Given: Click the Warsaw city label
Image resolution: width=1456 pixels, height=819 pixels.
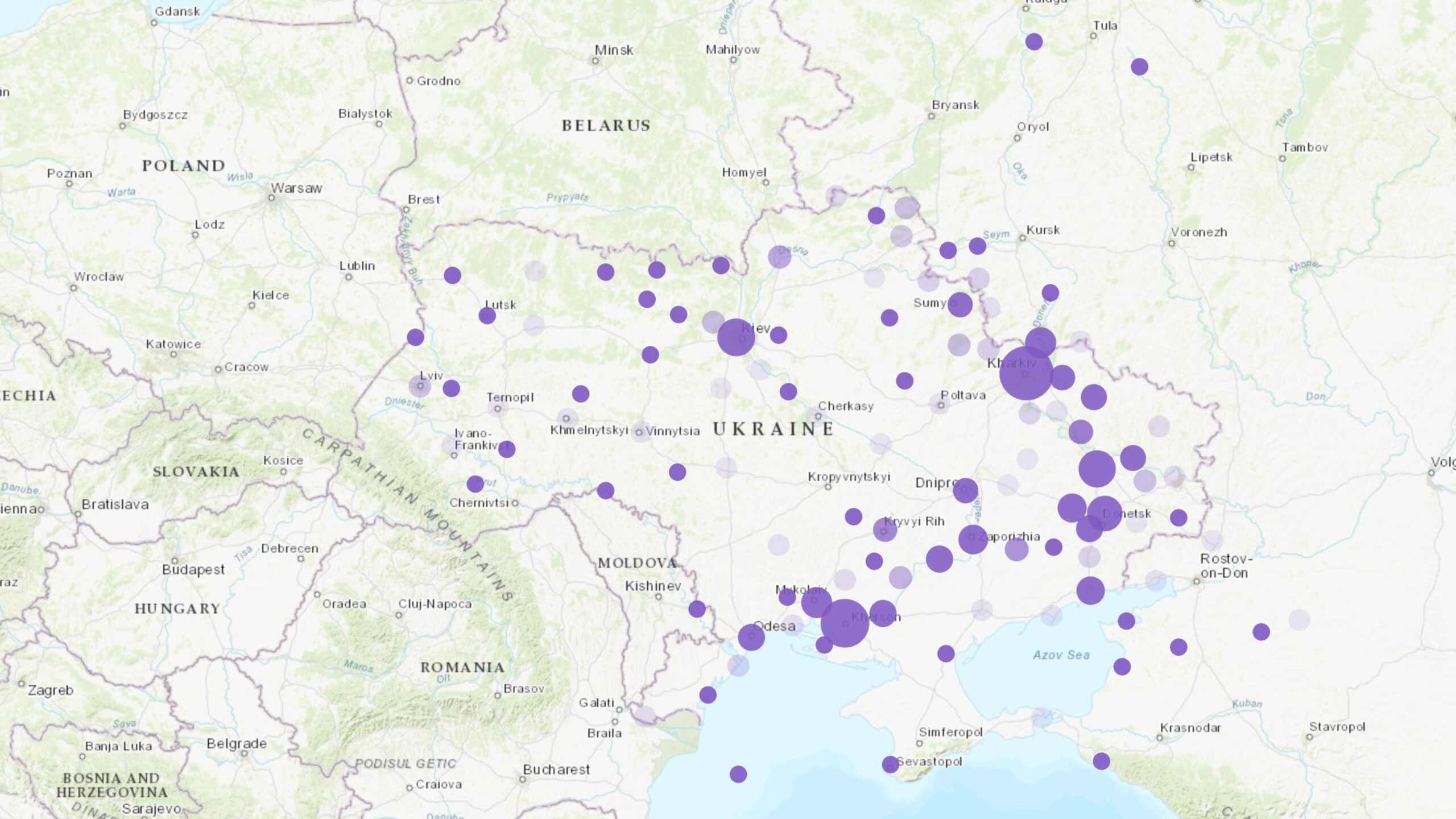Looking at the screenshot, I should (x=296, y=188).
